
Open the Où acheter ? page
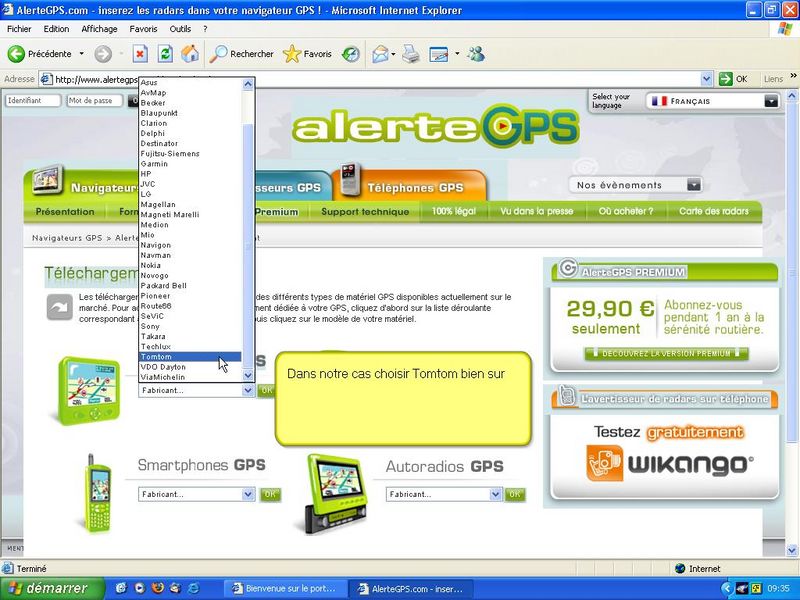click(626, 211)
